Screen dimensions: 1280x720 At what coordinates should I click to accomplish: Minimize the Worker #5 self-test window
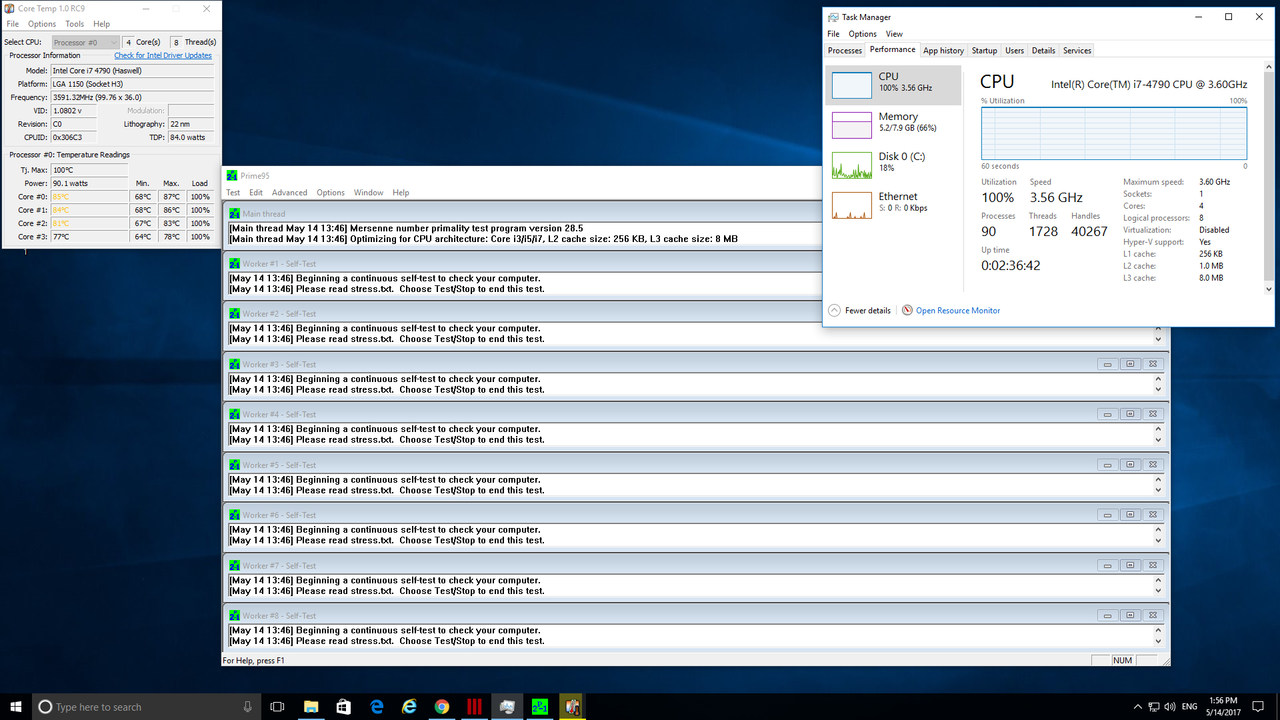point(1106,465)
